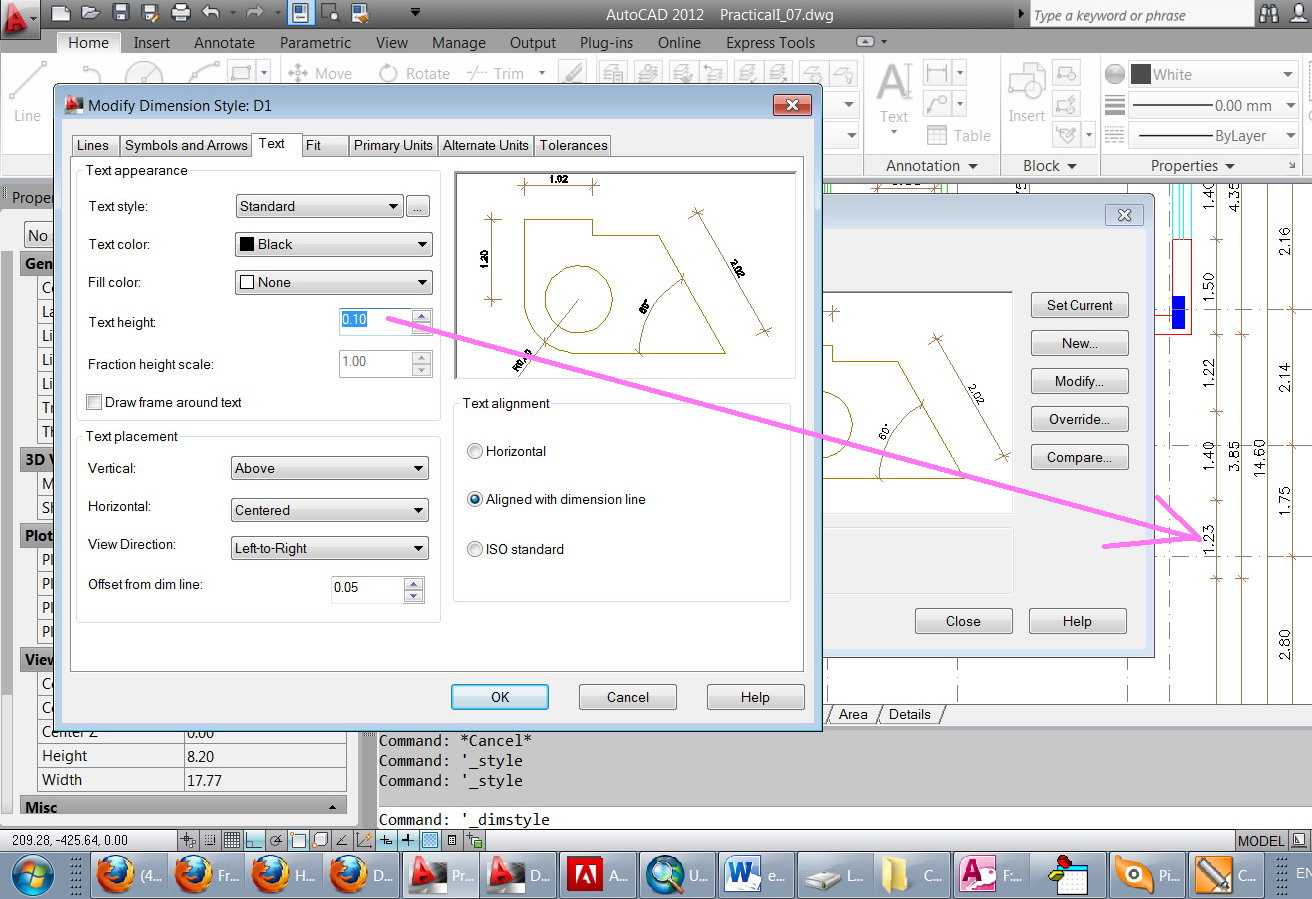Select ISO standard text alignment option

point(475,549)
